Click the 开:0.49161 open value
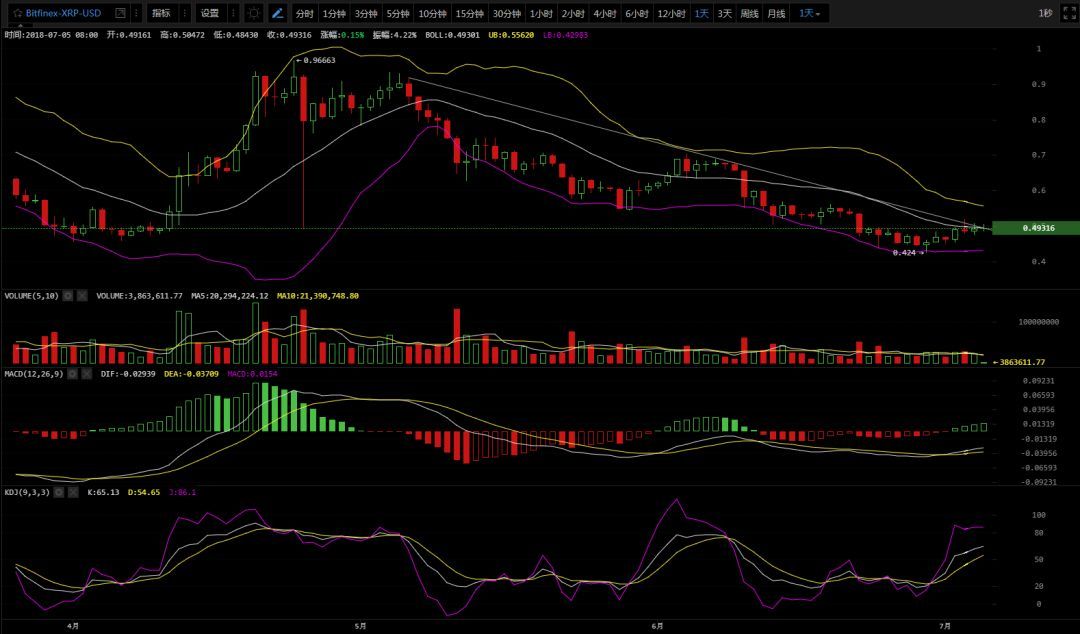This screenshot has height=634, width=1080. tap(129, 34)
